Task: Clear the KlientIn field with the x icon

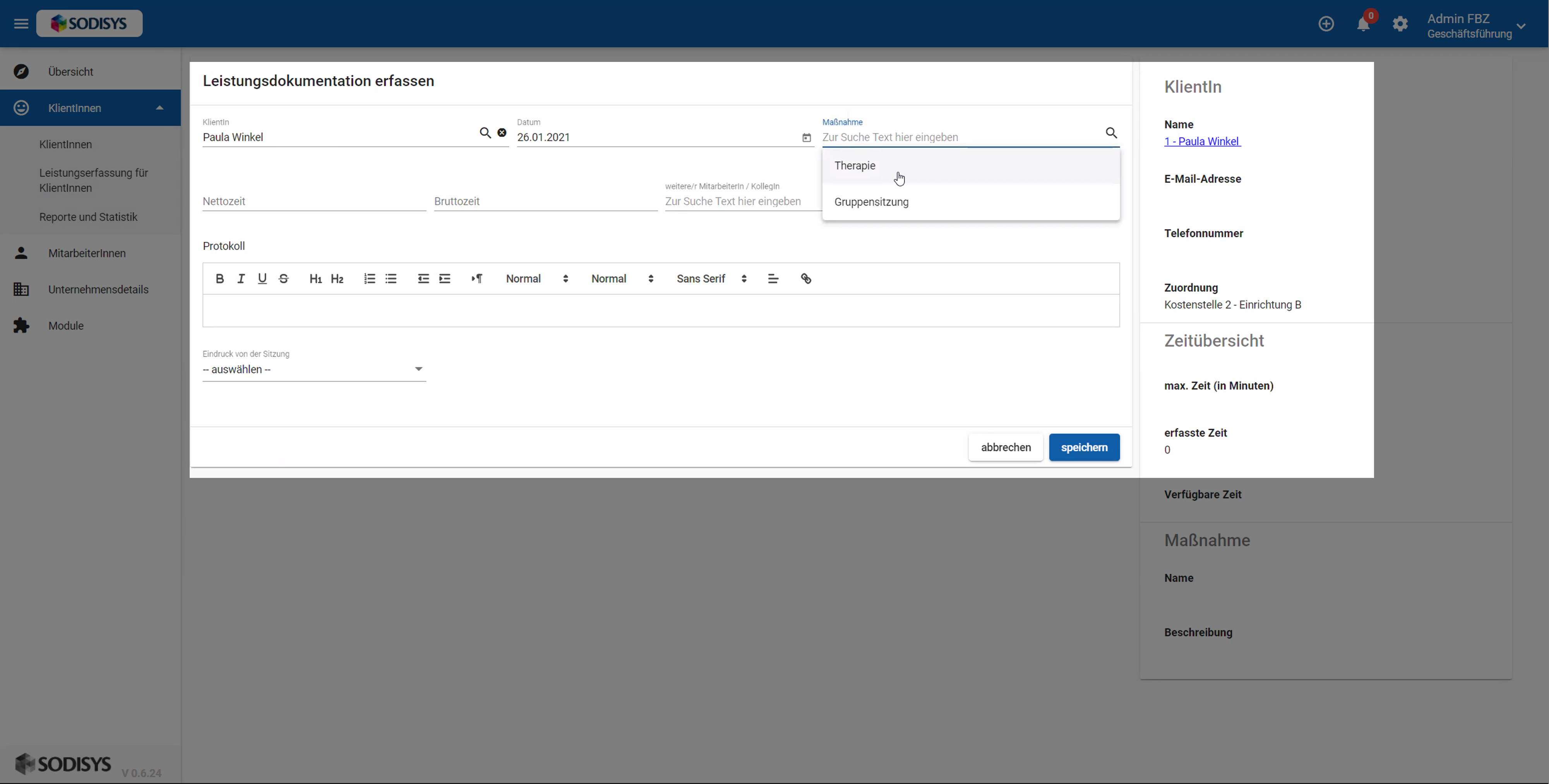Action: (502, 133)
